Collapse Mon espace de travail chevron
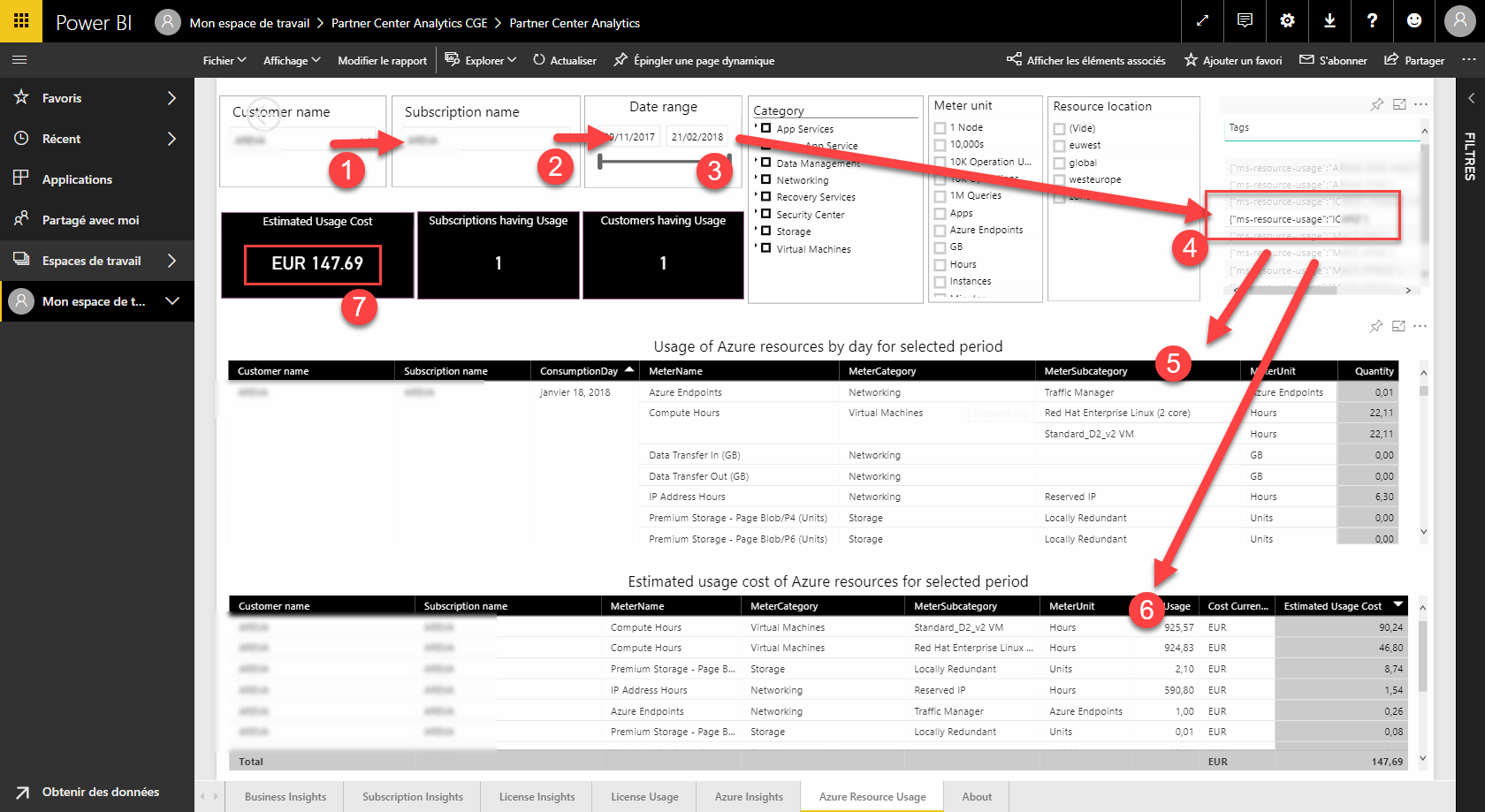This screenshot has width=1485, height=812. 172,300
